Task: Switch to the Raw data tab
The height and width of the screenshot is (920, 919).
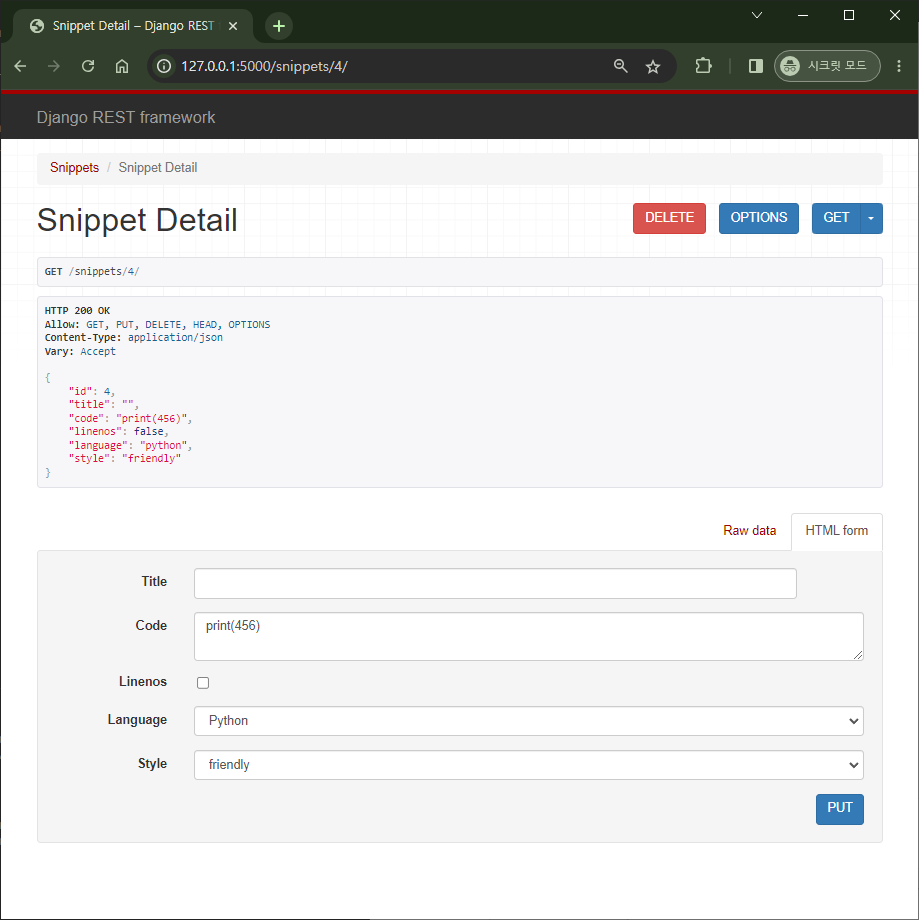Action: 749,530
